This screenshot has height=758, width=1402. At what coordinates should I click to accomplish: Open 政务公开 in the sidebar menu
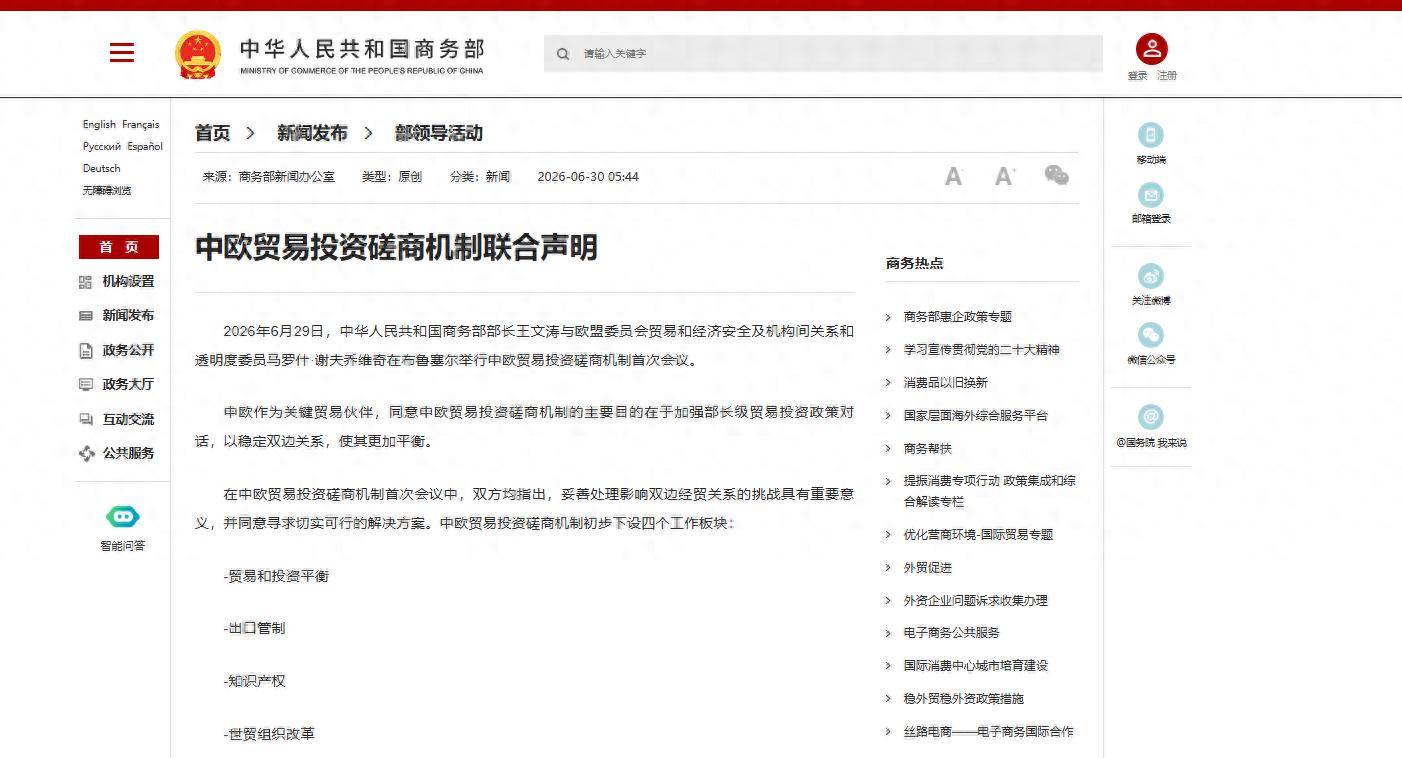pyautogui.click(x=128, y=351)
